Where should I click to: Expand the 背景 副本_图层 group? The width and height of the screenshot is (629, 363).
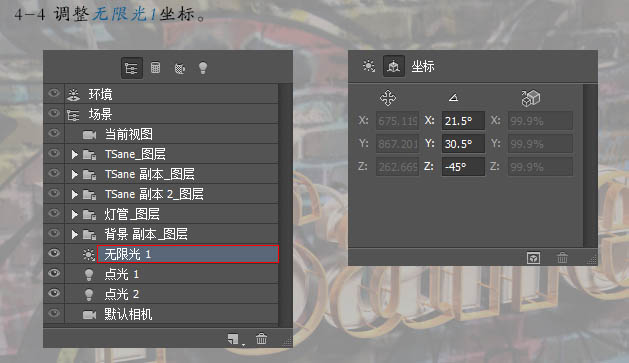point(74,234)
